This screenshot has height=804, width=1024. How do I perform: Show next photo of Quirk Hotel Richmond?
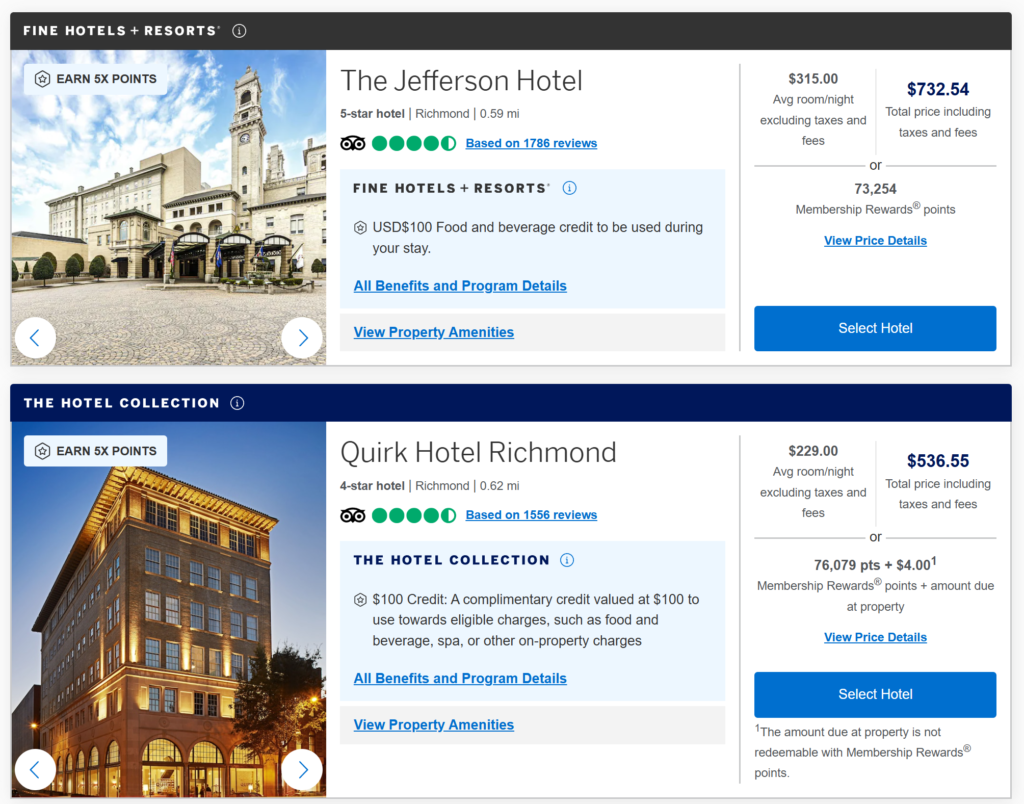(302, 770)
